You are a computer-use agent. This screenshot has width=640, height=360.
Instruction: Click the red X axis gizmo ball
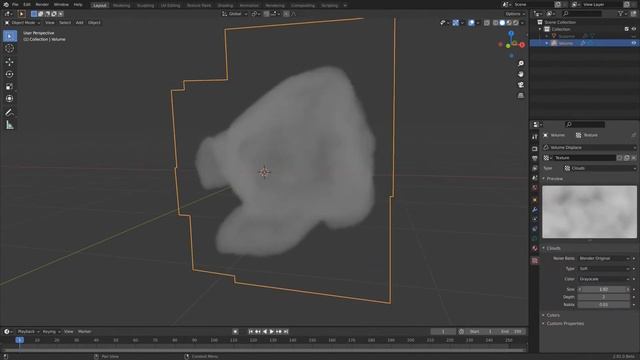(522, 45)
